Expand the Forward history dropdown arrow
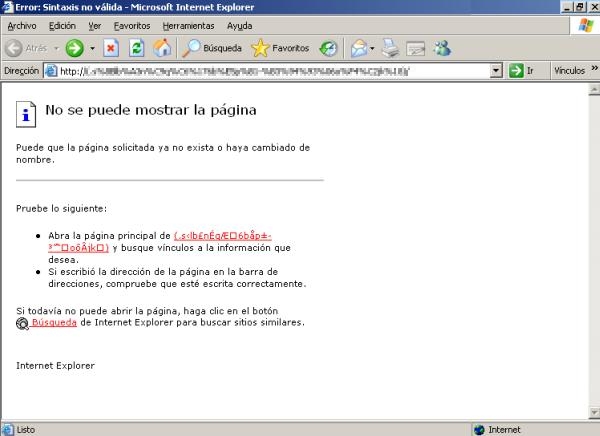The image size is (600, 436). pos(92,49)
